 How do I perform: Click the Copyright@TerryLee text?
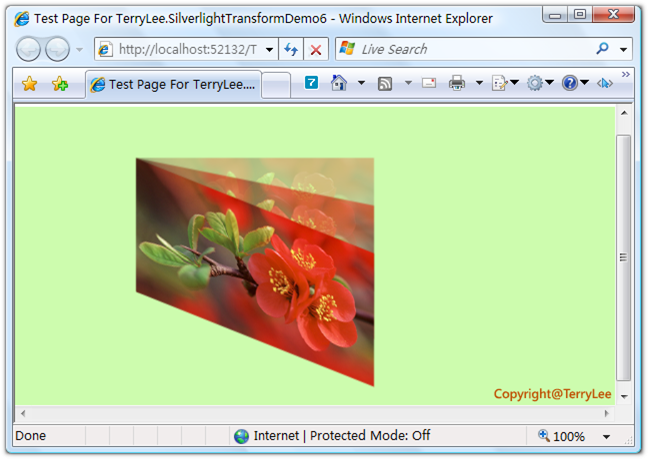coord(553,394)
